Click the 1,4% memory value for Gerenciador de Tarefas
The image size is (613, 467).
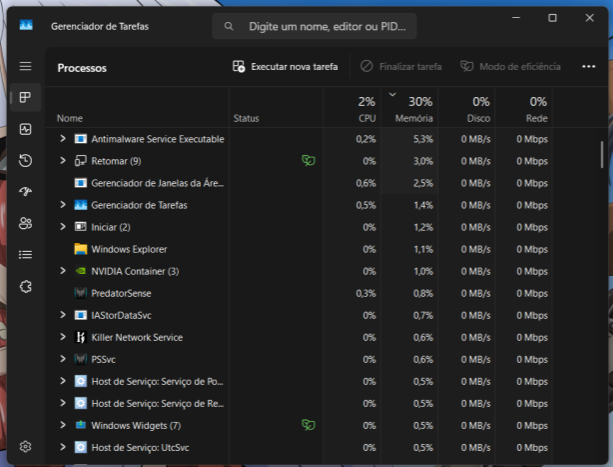pos(423,205)
